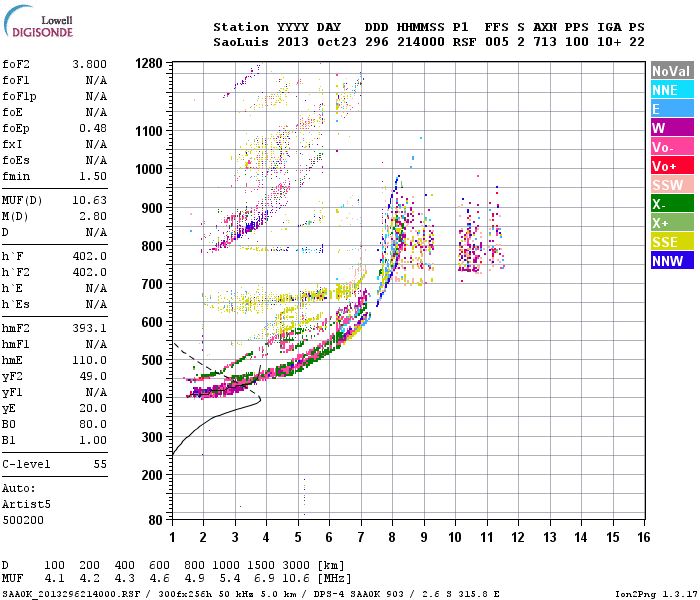Click the 214000 time value in header
Screen dimensions: 700x600
[x=421, y=42]
